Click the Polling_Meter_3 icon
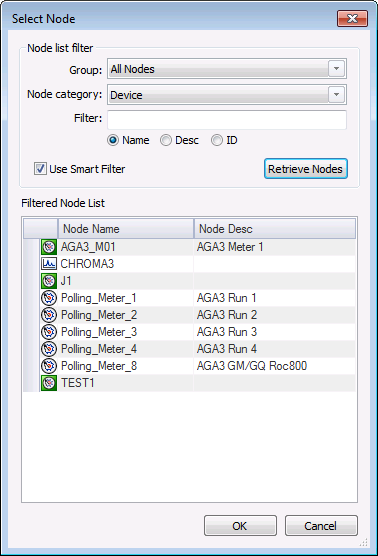This screenshot has height=556, width=378. tap(49, 332)
